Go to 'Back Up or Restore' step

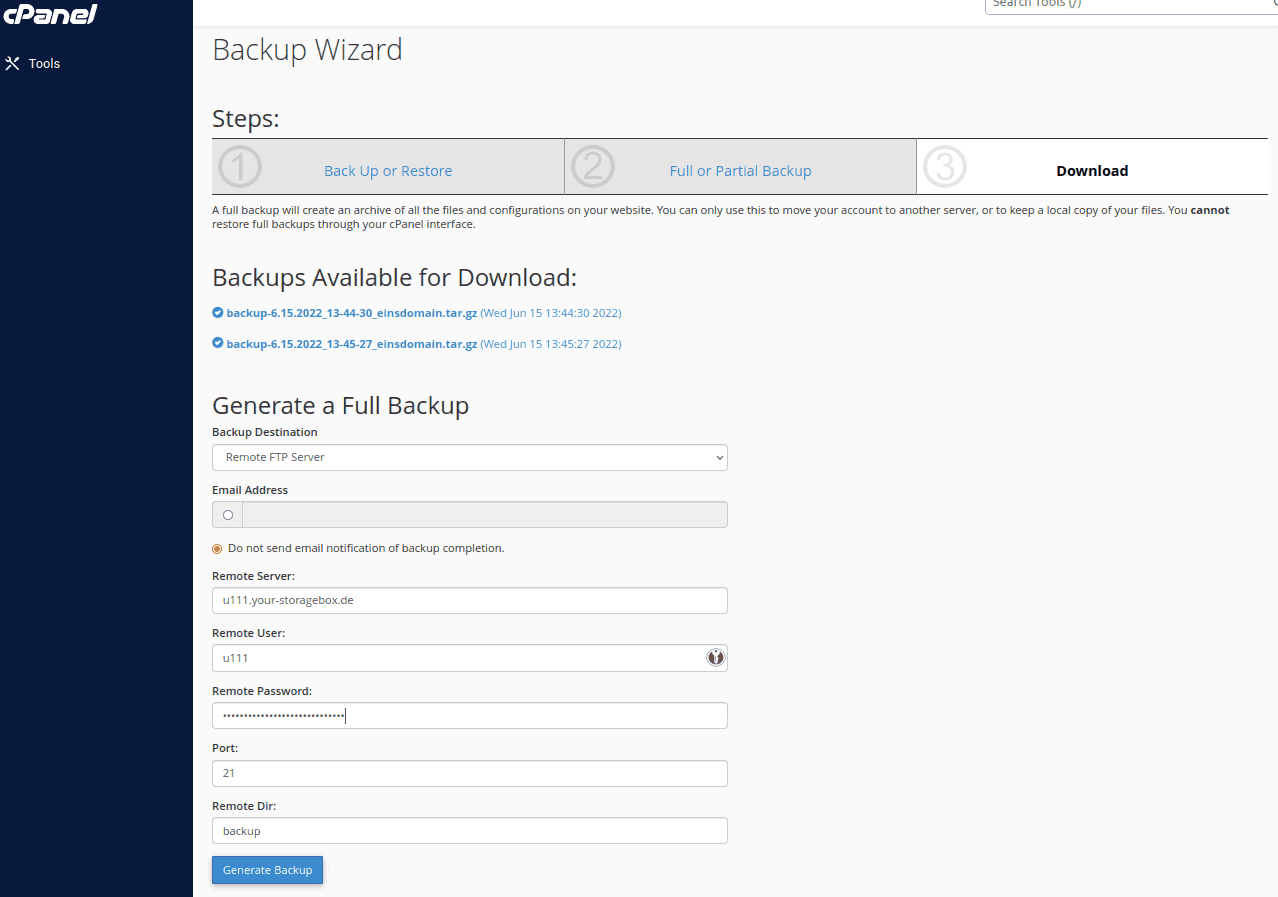click(388, 171)
